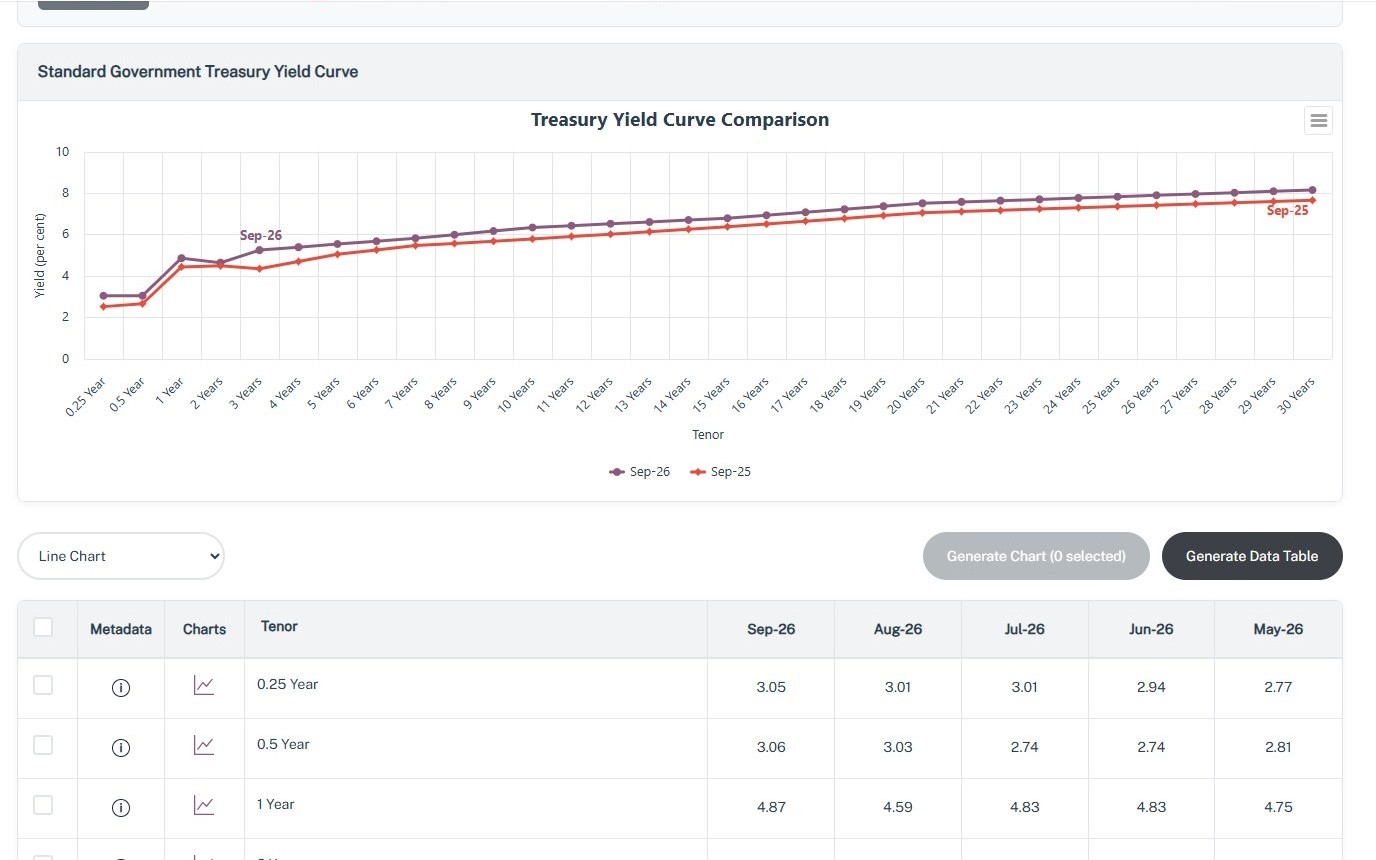Viewport: 1376px width, 860px height.
Task: View metadata info for 0.5 Year
Action: 121,748
